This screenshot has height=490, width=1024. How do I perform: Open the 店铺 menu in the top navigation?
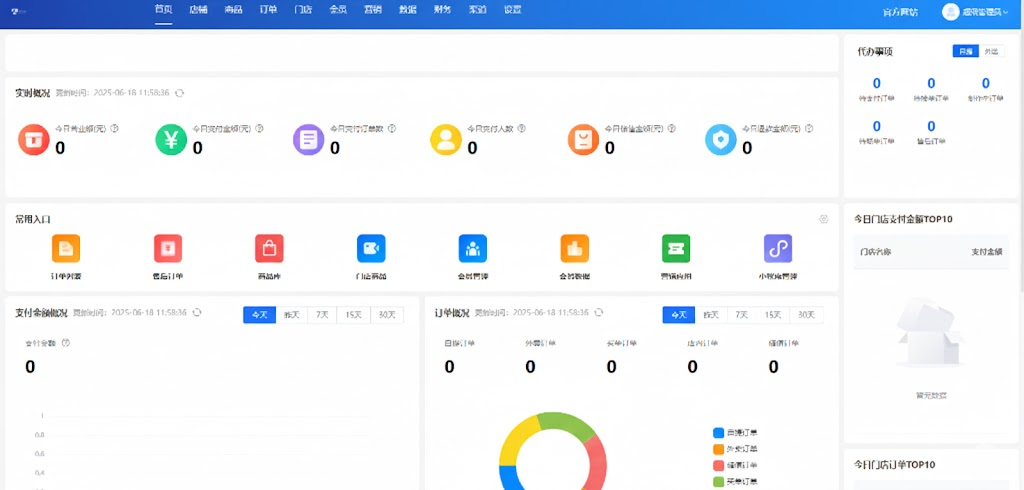pyautogui.click(x=198, y=9)
